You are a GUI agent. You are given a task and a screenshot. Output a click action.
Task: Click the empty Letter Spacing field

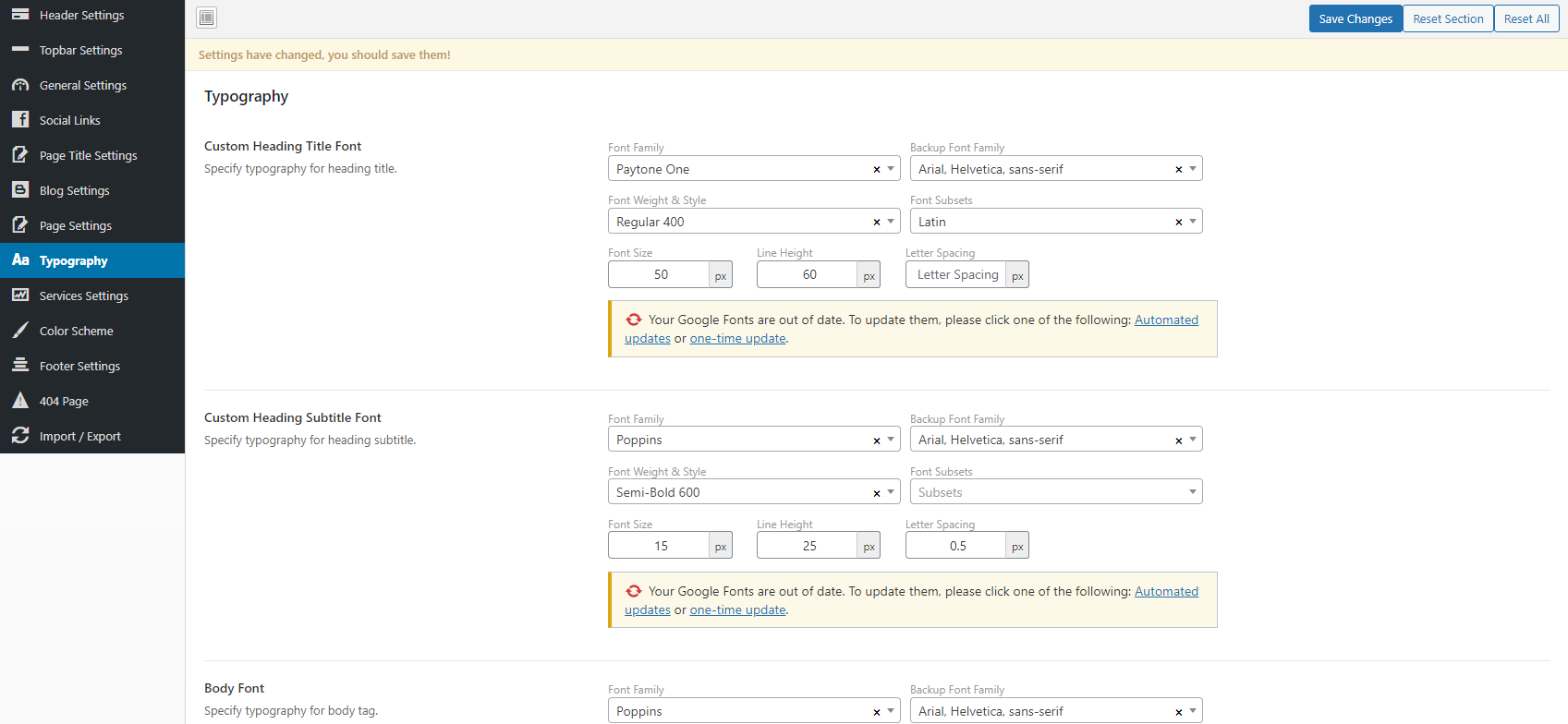(957, 274)
